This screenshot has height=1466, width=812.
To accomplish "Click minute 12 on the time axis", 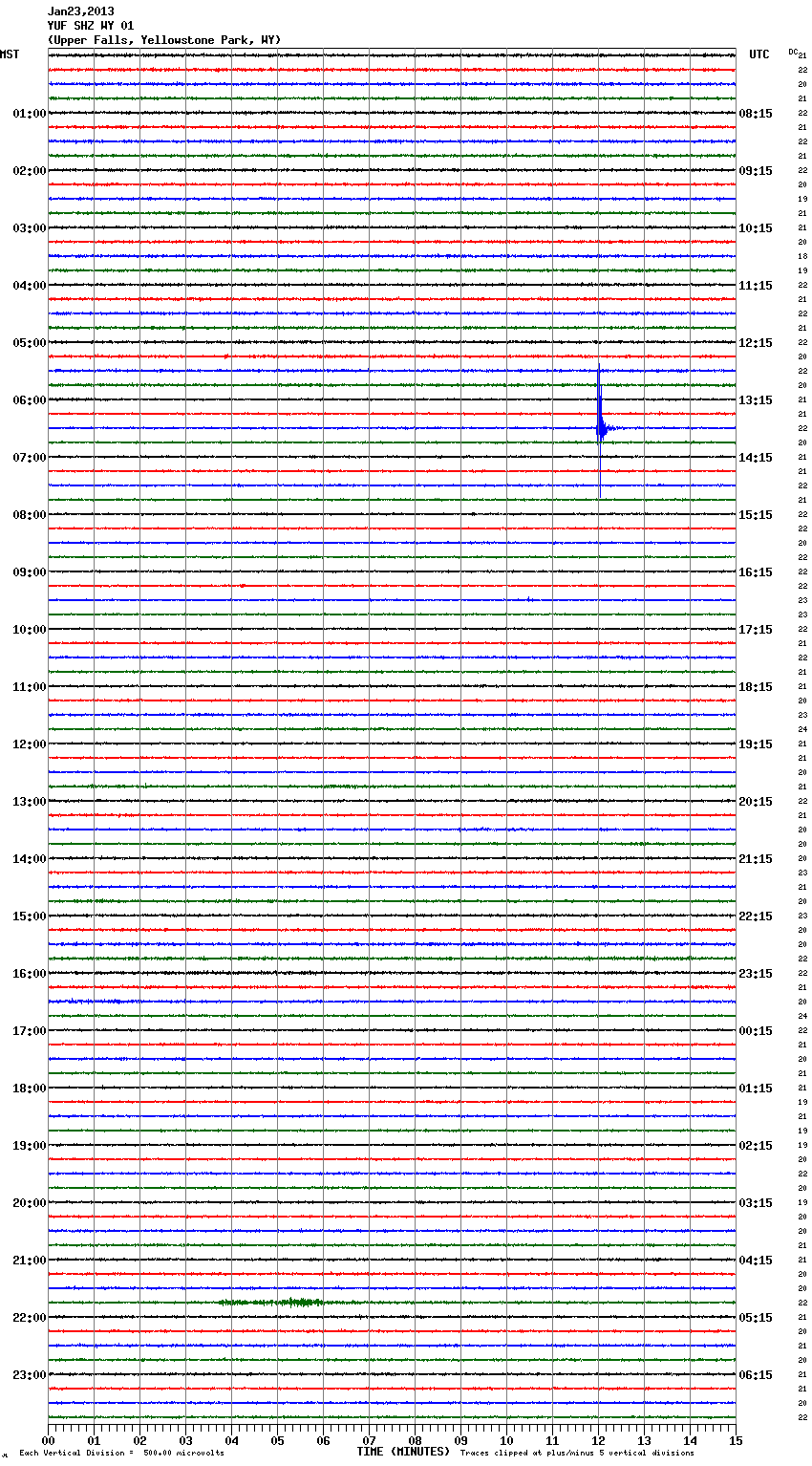I will pyautogui.click(x=598, y=1440).
